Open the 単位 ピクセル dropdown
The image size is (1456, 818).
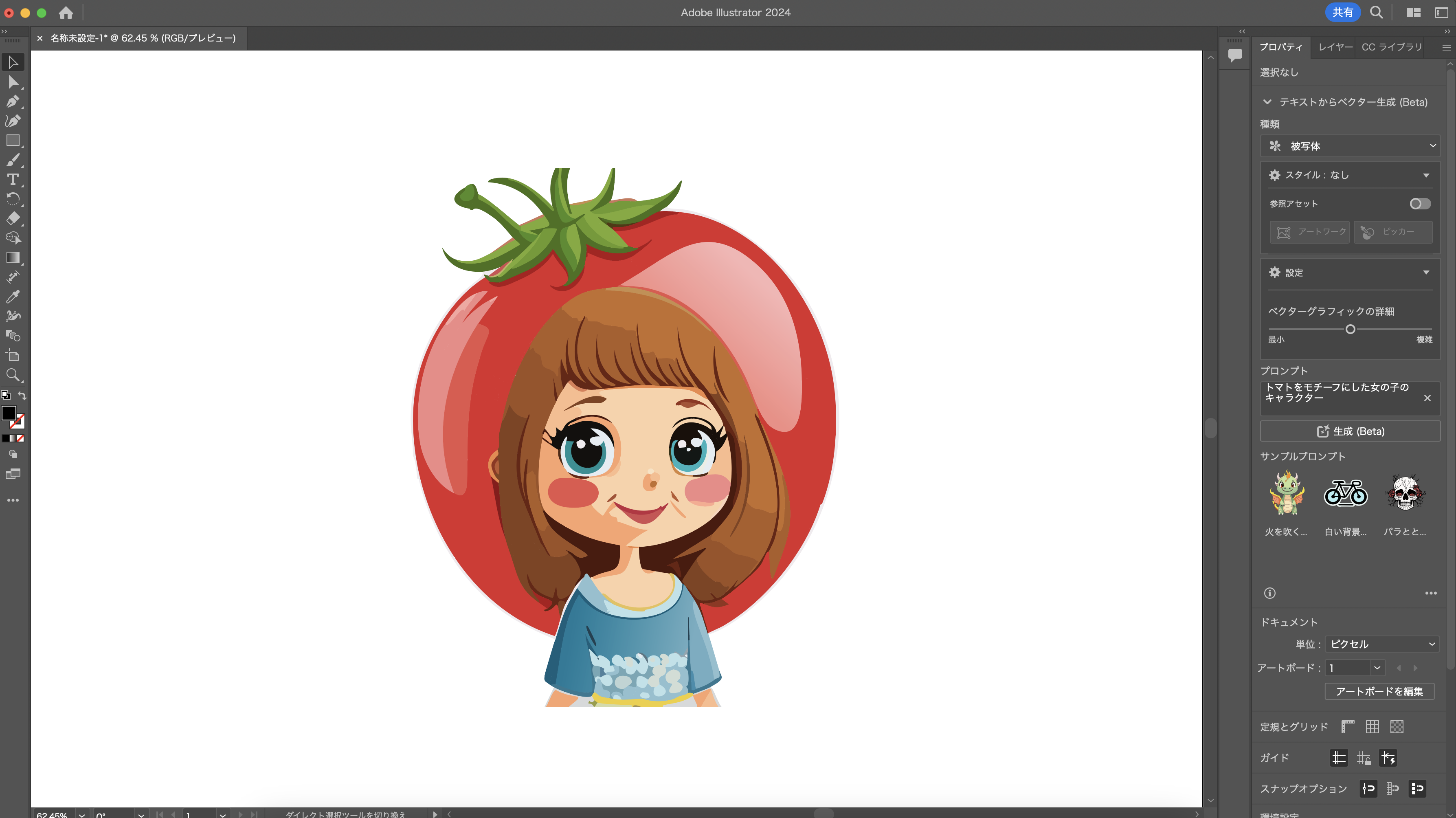point(1381,644)
